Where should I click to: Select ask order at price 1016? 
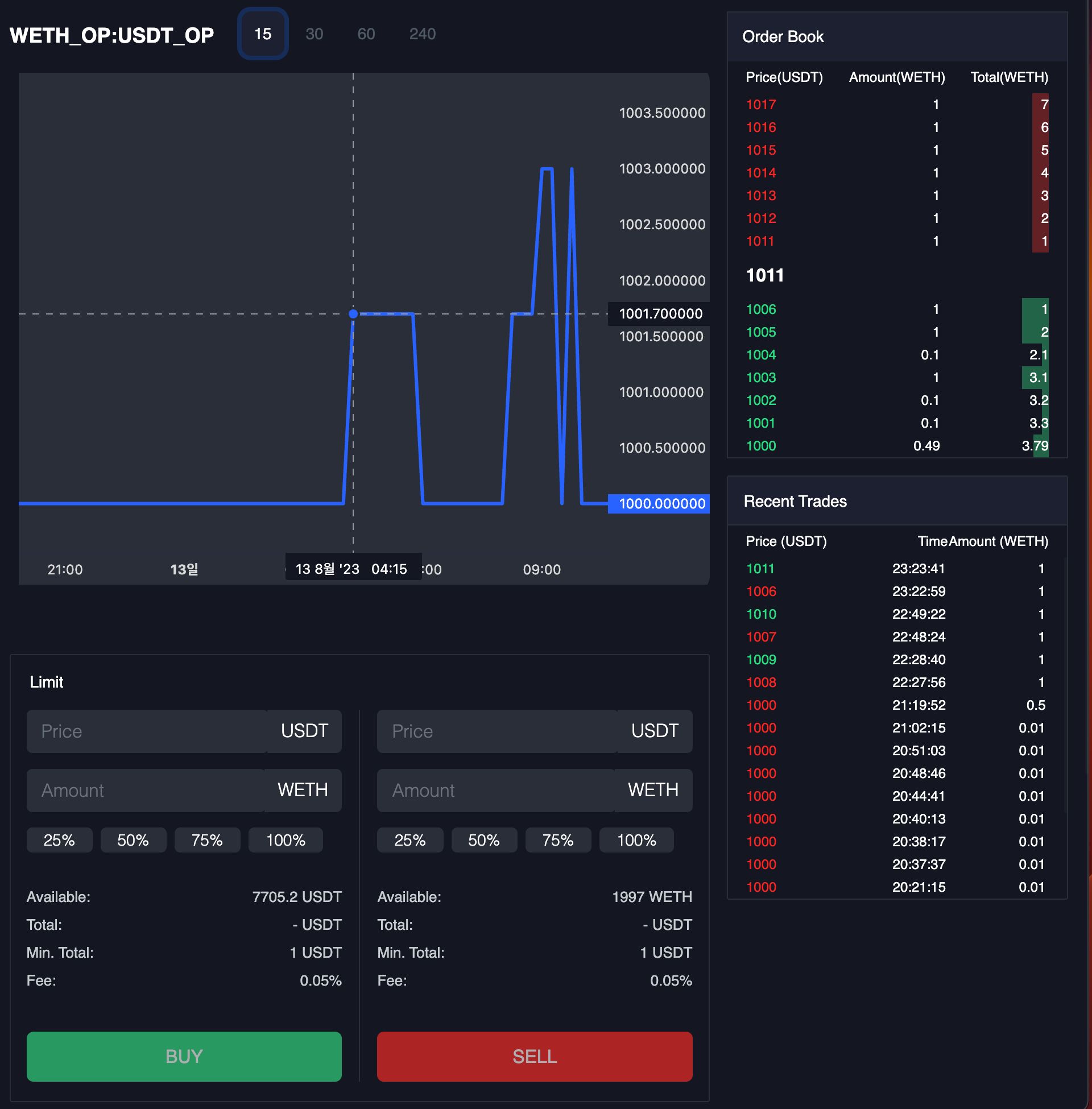click(x=897, y=127)
